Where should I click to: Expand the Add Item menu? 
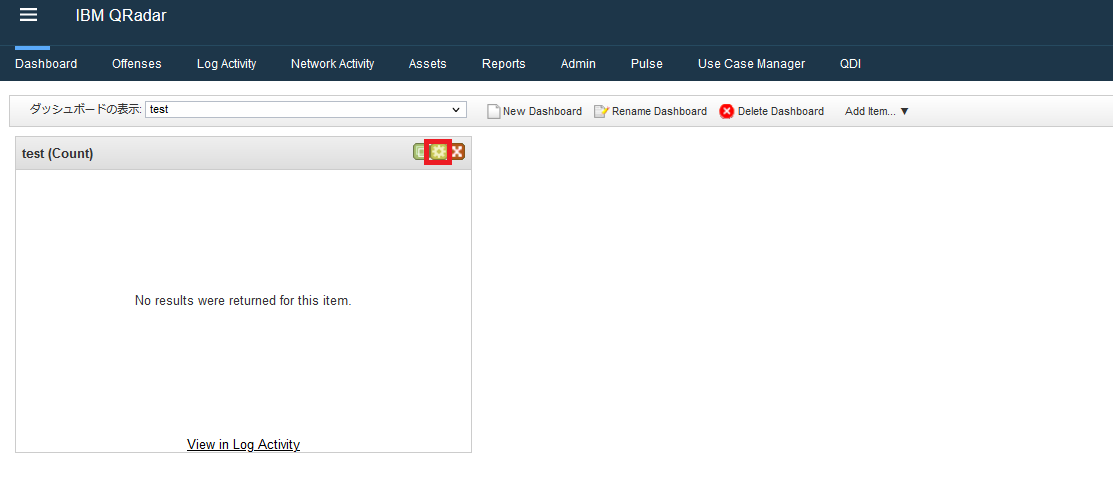point(877,111)
